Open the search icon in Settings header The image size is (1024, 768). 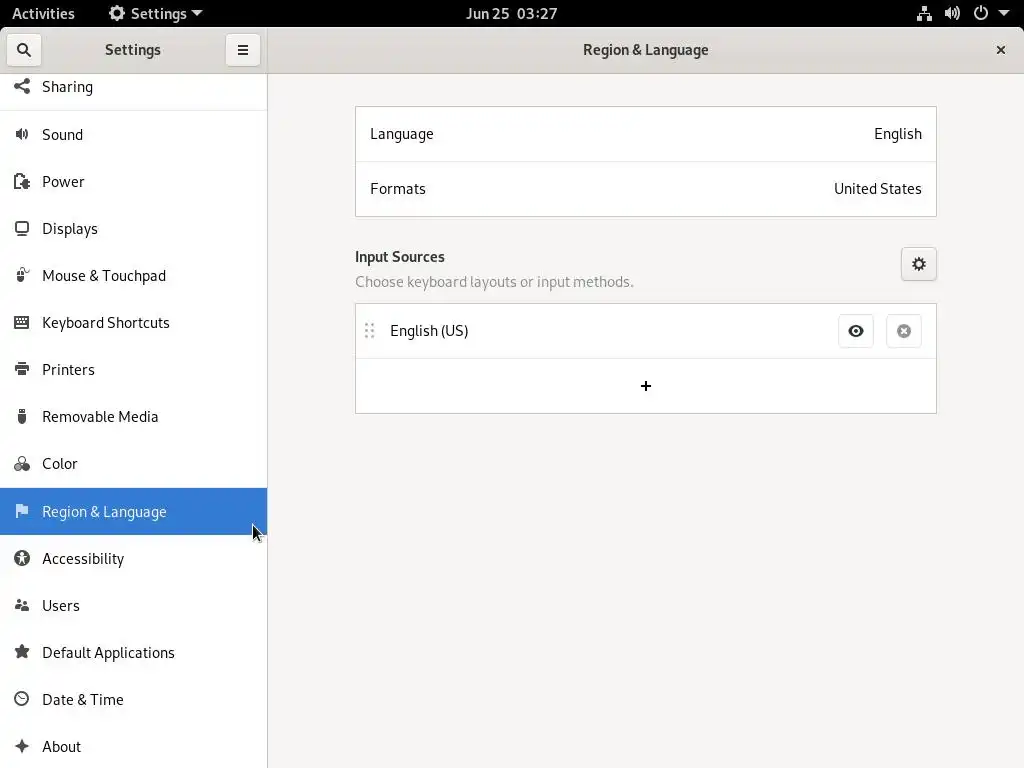[24, 50]
